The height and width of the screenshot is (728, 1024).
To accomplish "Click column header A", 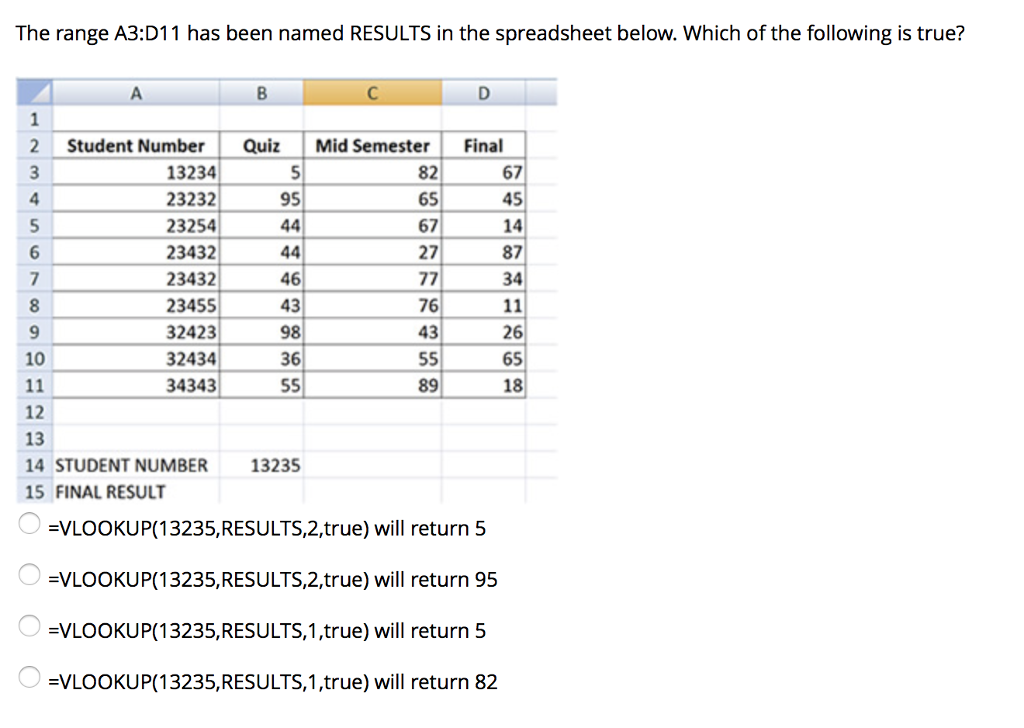I will 136,92.
